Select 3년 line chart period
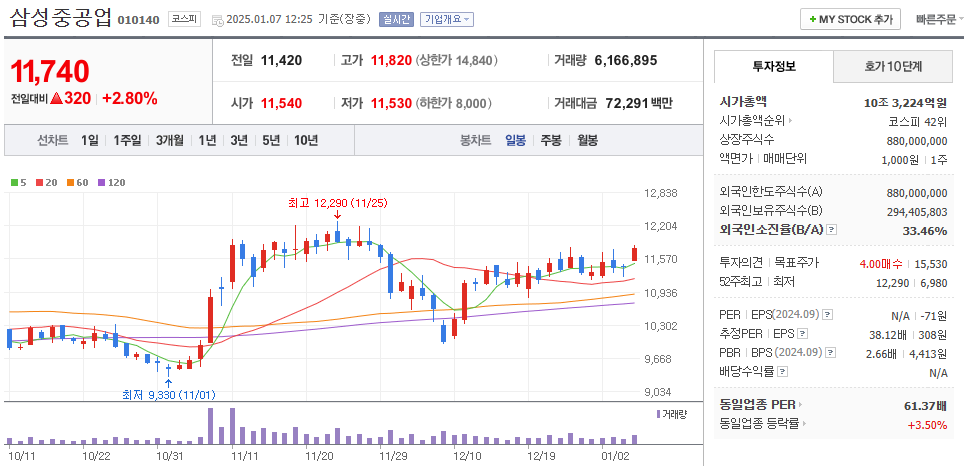Viewport: 967px width, 466px height. pos(239,141)
